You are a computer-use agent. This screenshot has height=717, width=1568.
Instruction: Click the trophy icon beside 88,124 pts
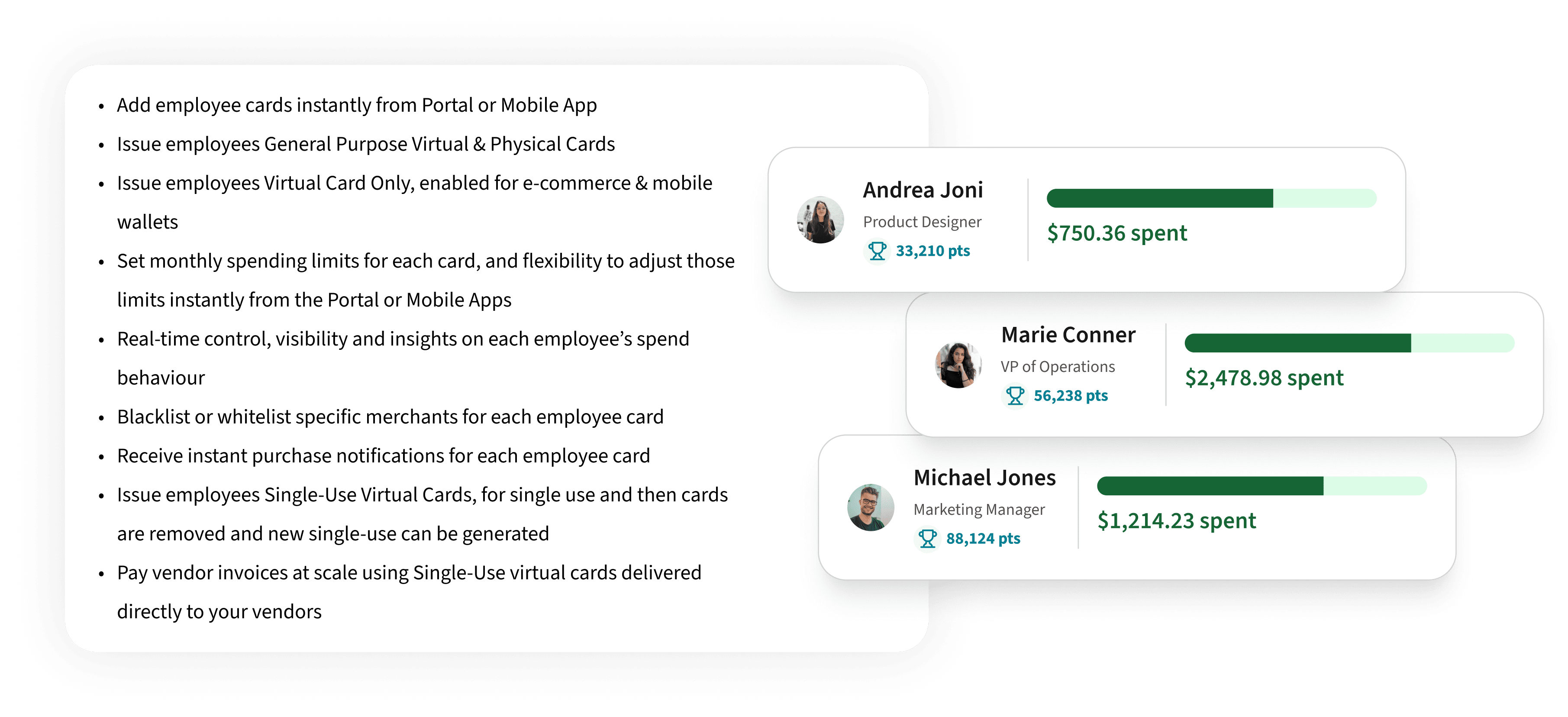pos(927,539)
